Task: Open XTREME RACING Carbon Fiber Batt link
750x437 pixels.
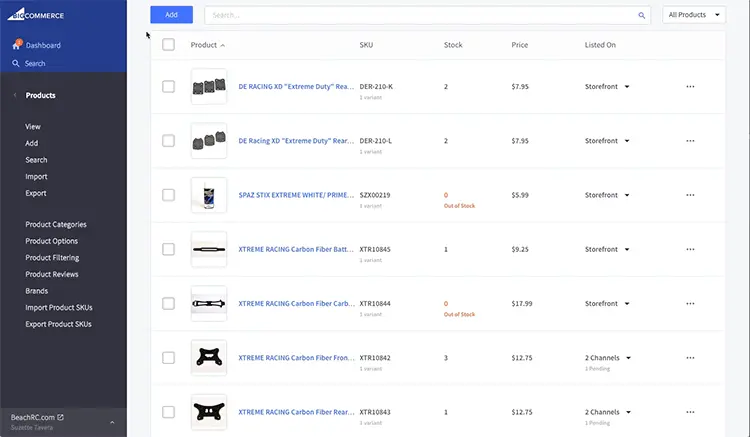Action: click(x=296, y=249)
